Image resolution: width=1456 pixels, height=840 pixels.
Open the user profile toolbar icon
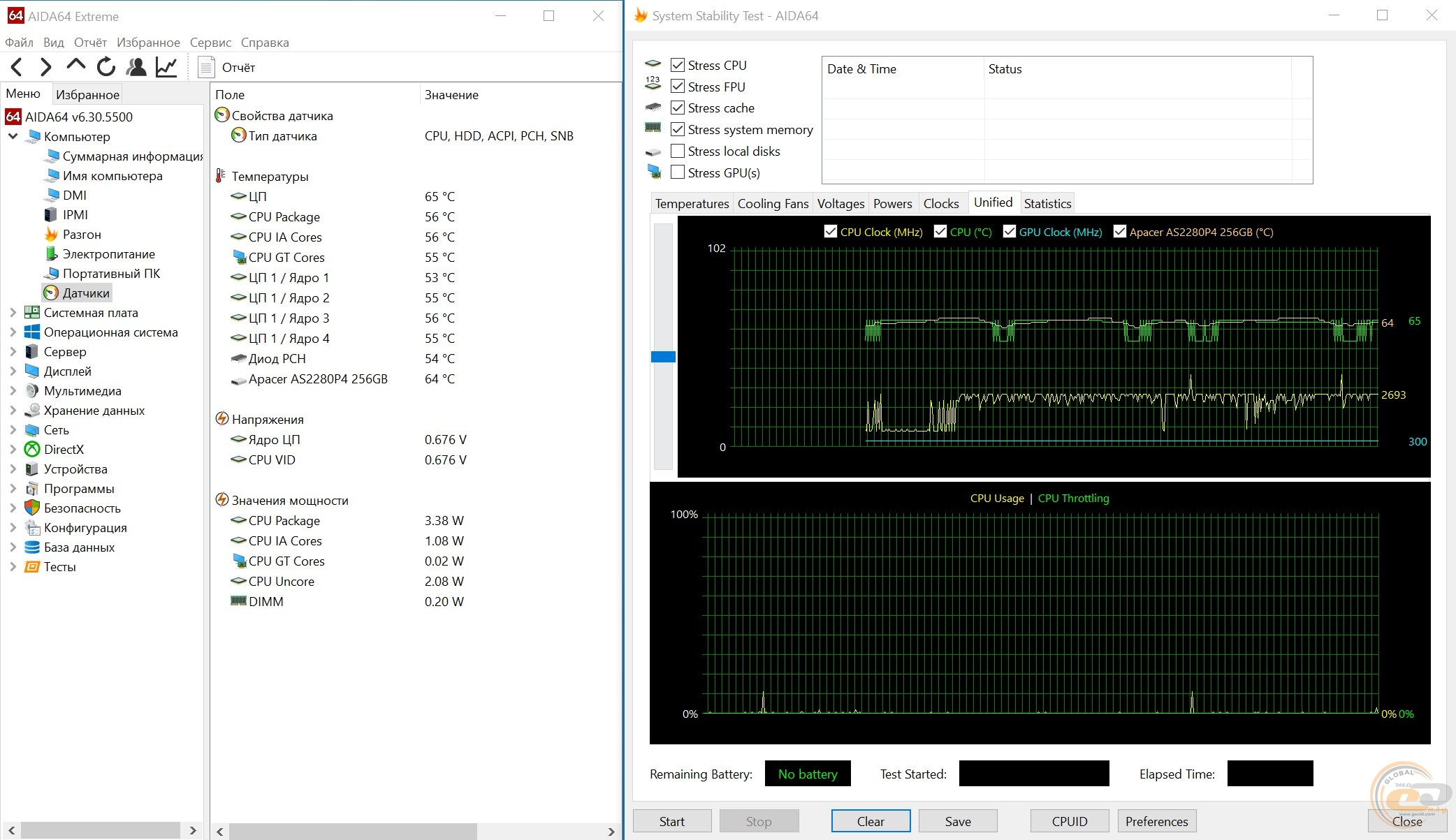tap(136, 67)
